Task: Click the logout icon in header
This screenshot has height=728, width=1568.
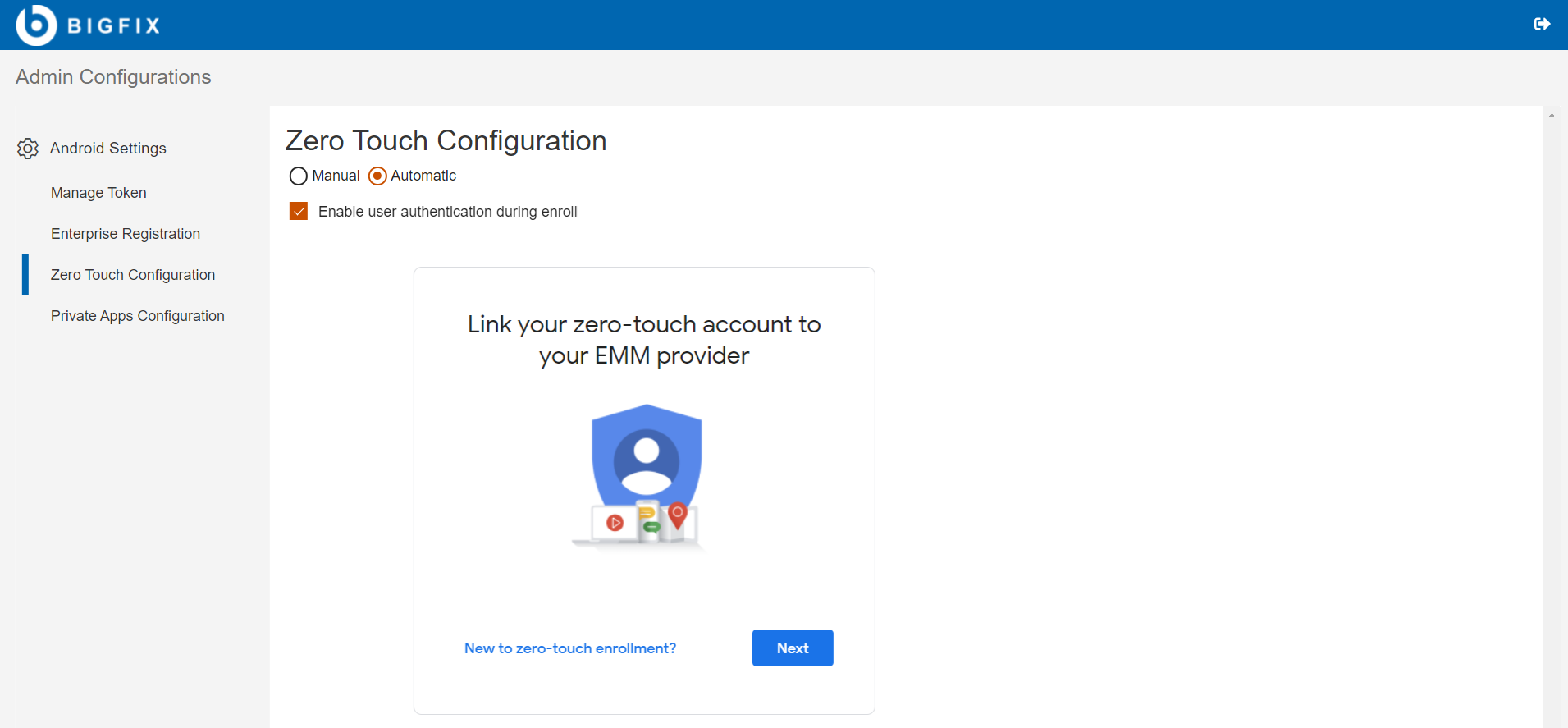Action: click(1542, 25)
